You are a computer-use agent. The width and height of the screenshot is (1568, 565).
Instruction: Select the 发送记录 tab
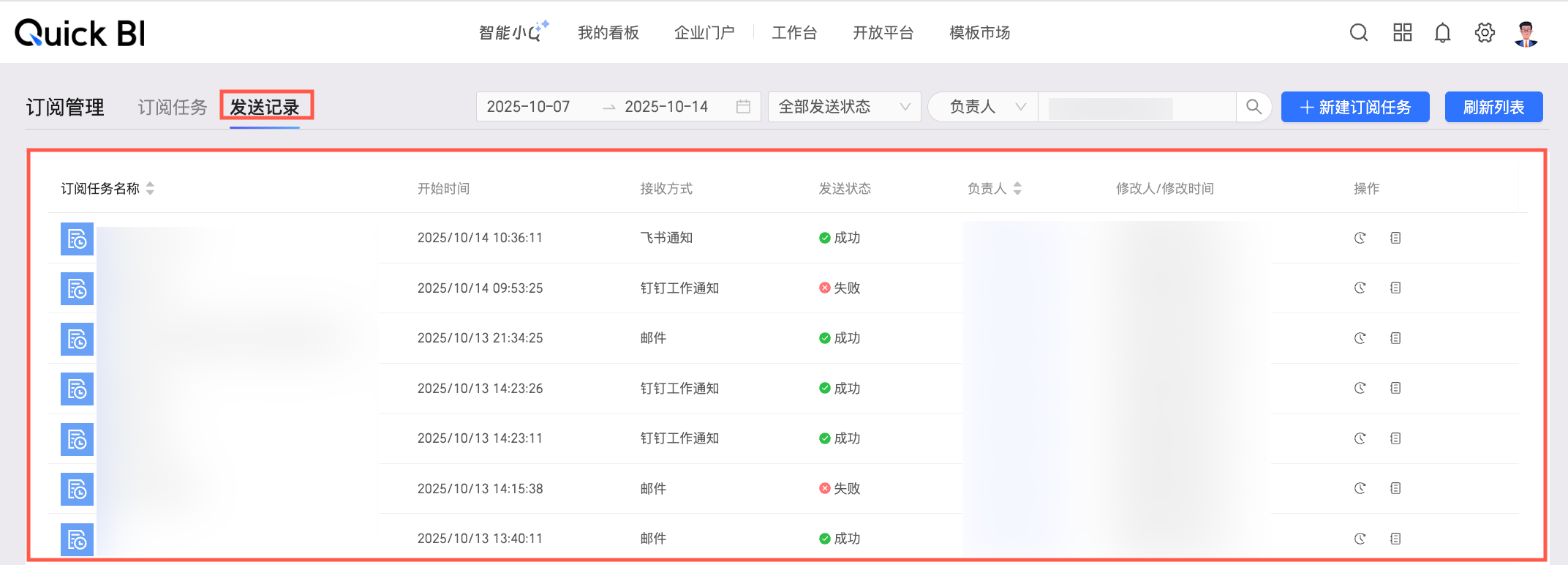click(265, 108)
